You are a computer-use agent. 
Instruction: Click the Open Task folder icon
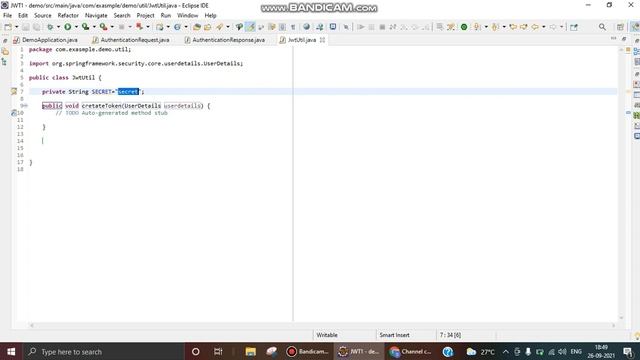207,27
